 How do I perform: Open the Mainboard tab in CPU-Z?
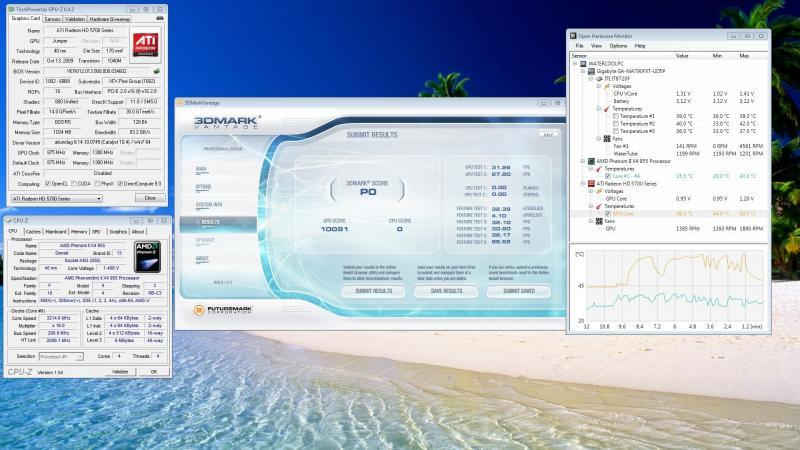(x=56, y=232)
